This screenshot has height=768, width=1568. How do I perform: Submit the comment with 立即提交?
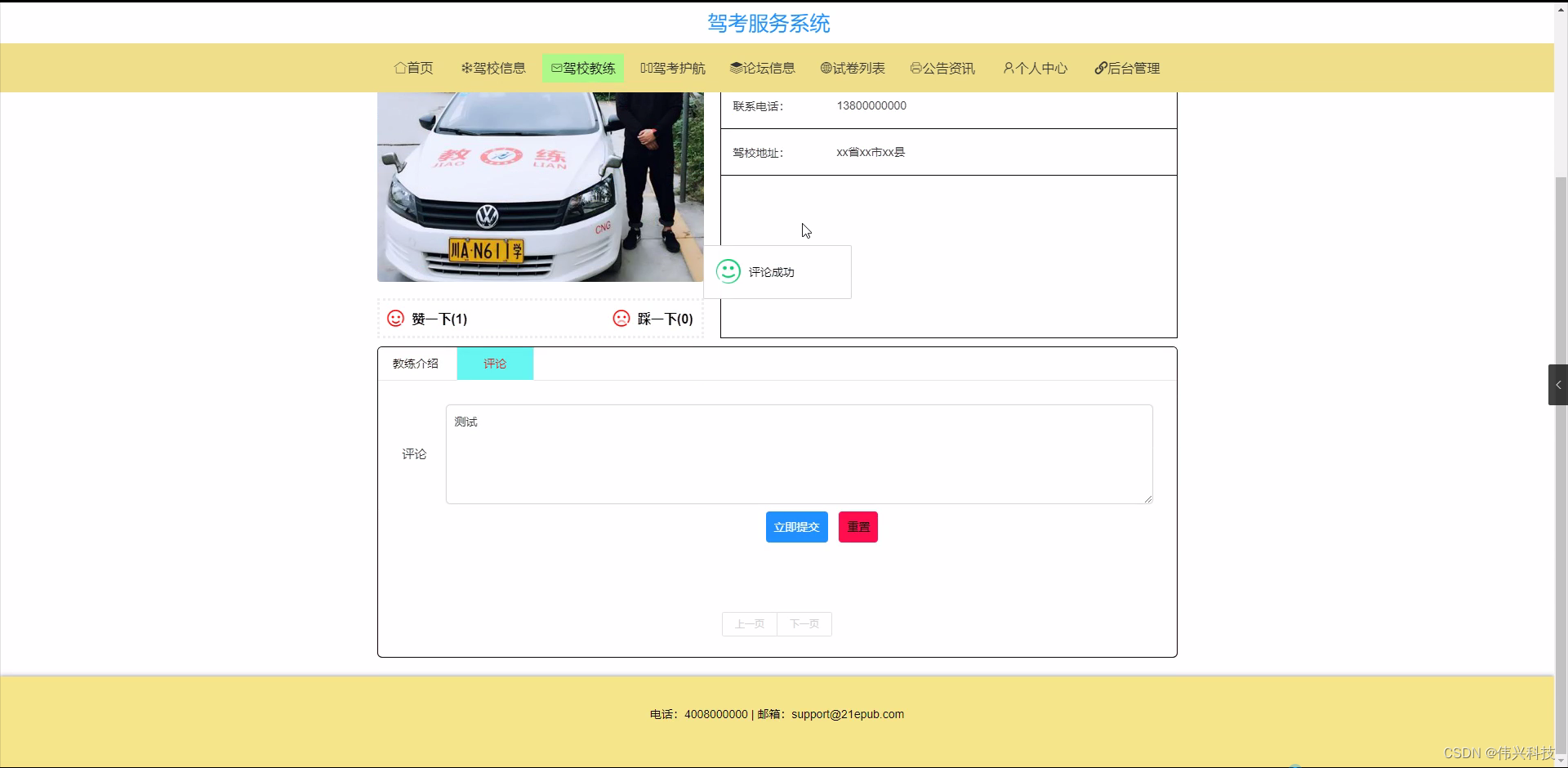(x=796, y=527)
